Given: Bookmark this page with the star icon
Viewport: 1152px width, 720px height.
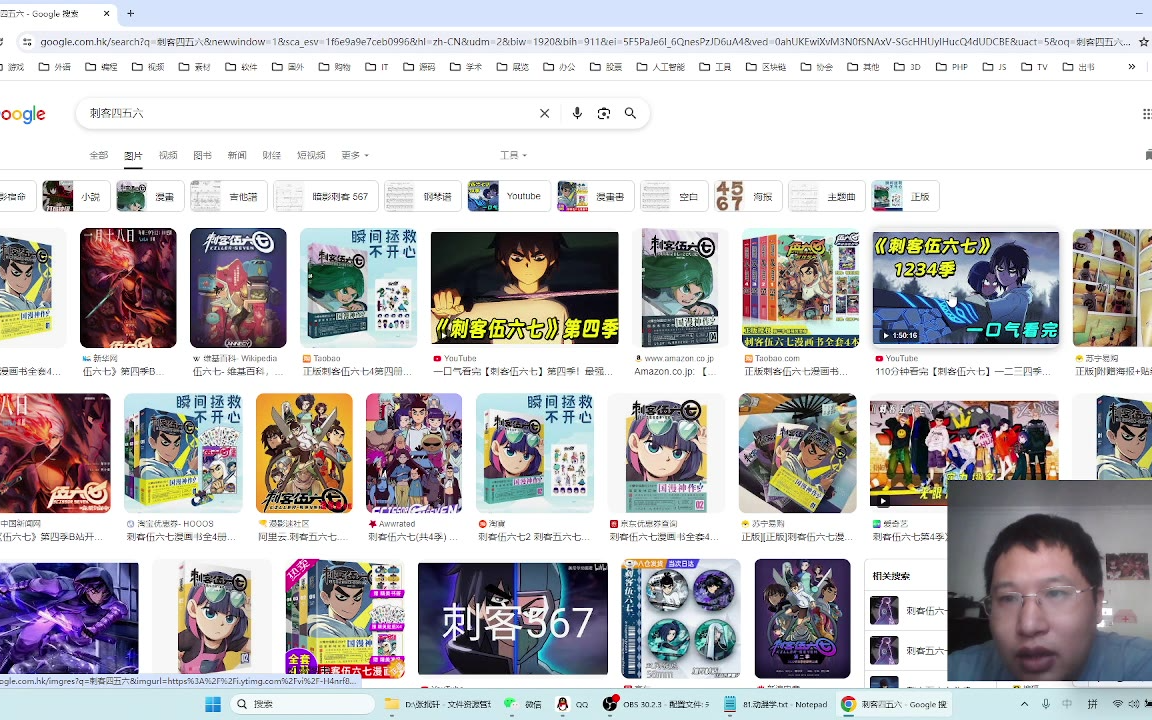Looking at the screenshot, I should point(1143,42).
